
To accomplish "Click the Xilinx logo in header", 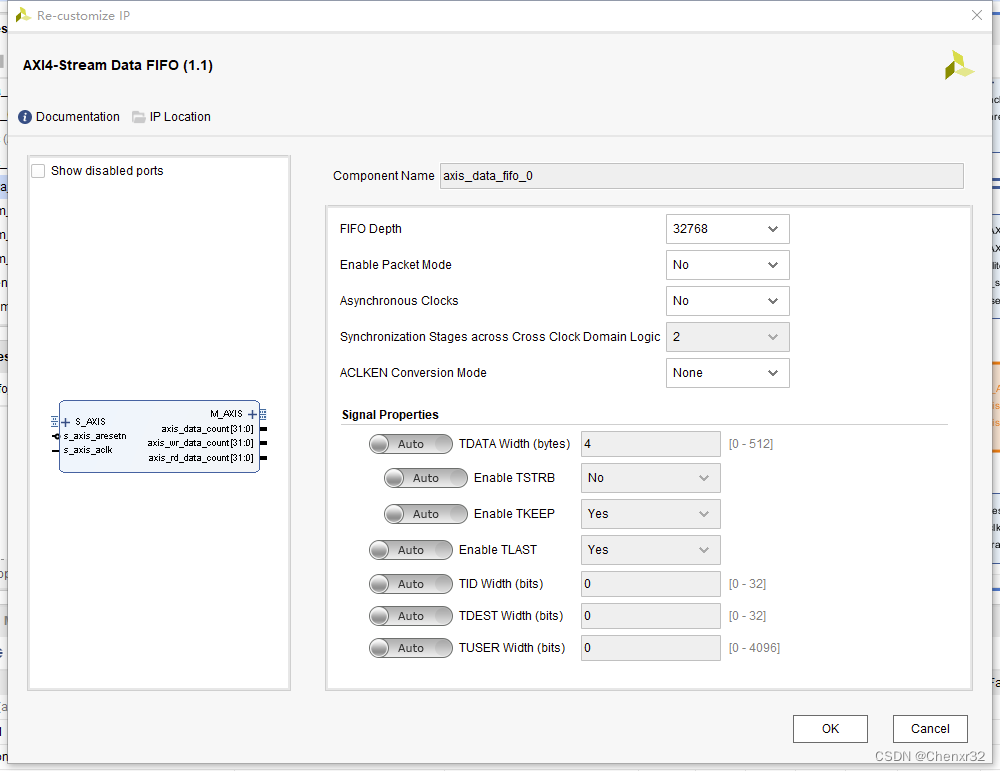I will (959, 65).
